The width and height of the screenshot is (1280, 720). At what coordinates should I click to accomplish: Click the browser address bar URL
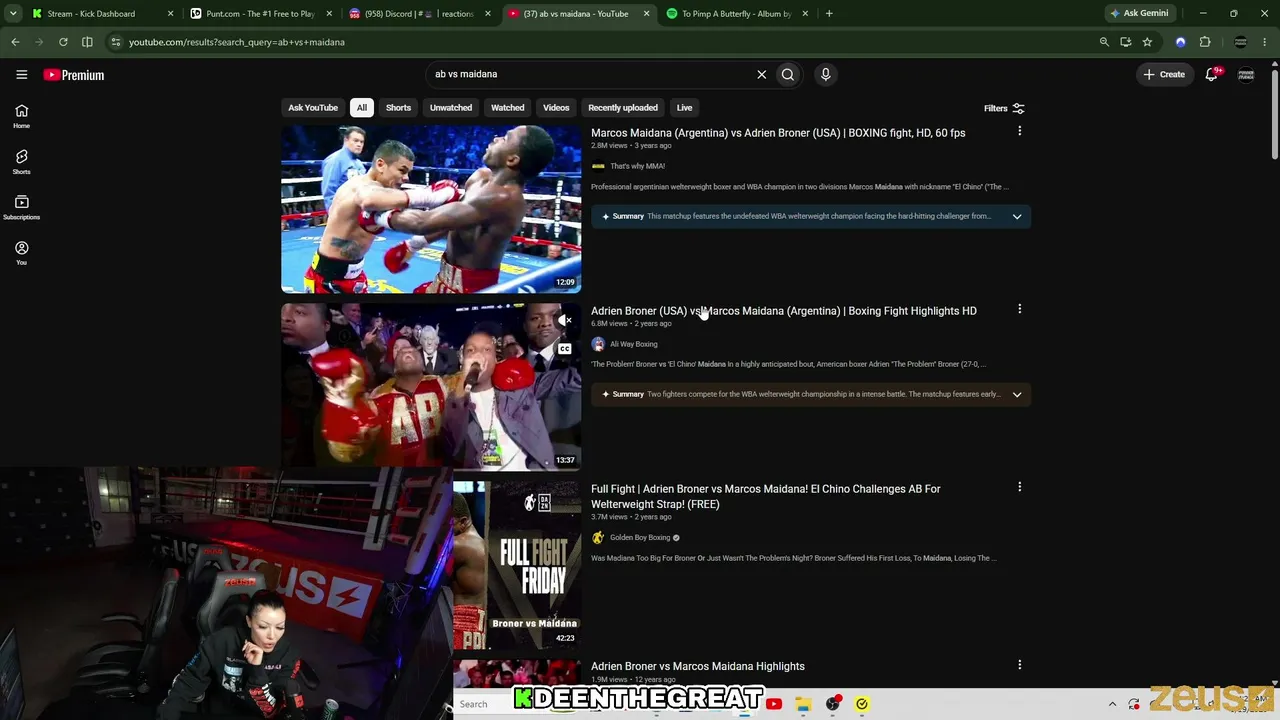(237, 42)
